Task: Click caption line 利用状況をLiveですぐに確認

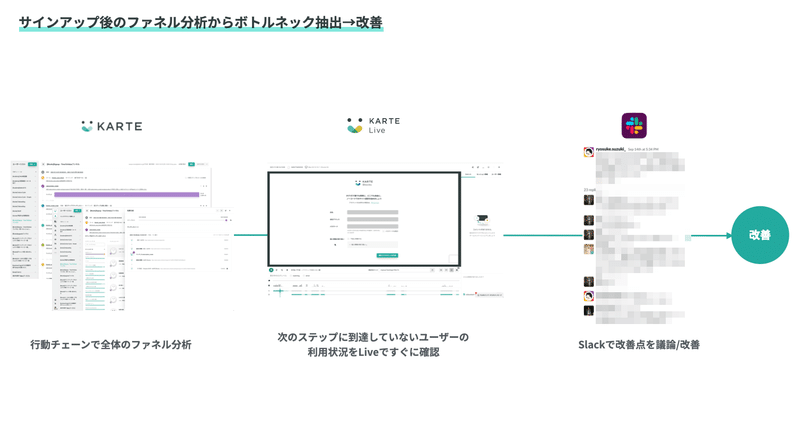Action: point(373,352)
